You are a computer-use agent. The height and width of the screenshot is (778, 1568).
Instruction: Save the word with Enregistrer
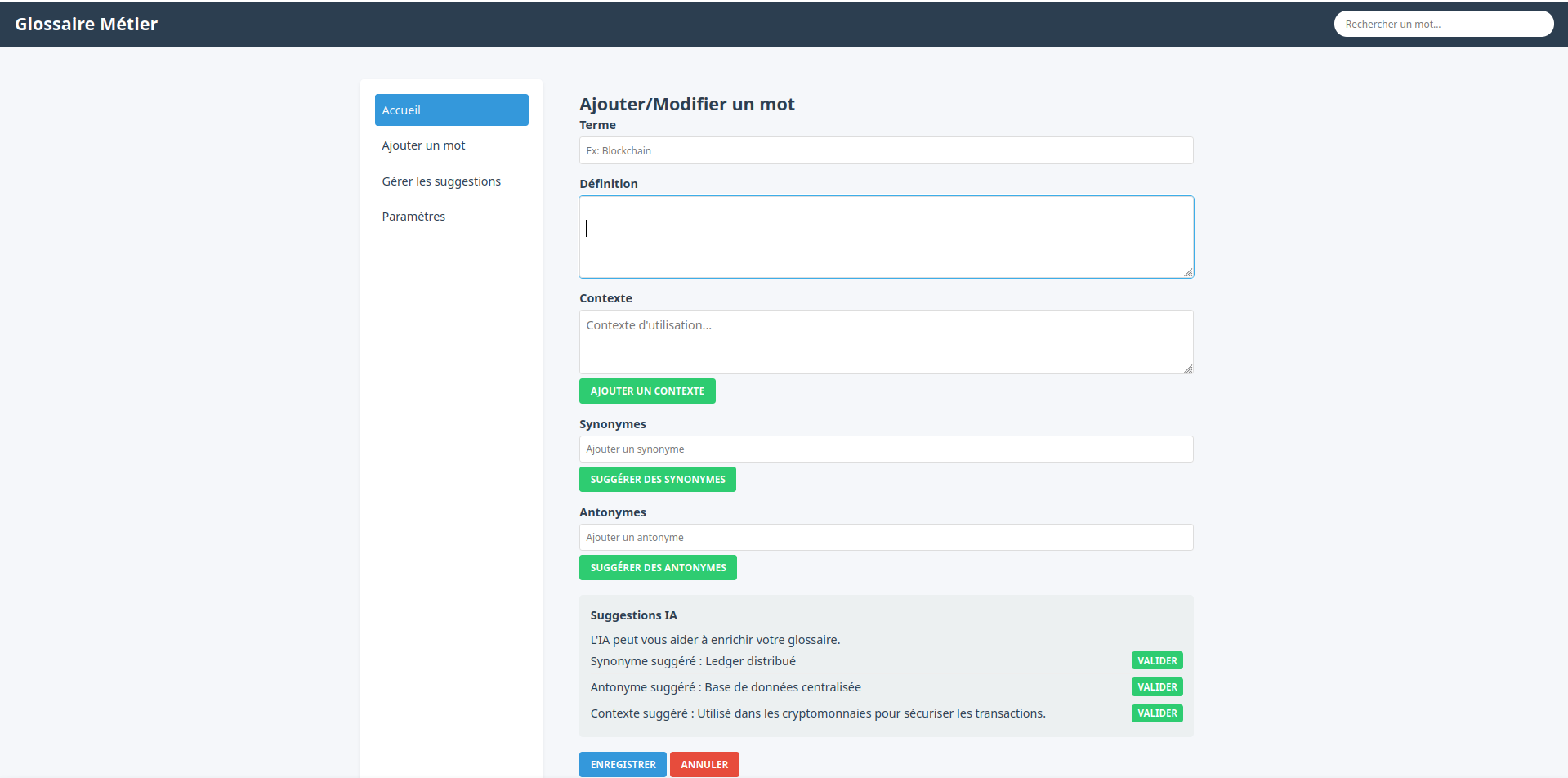click(623, 764)
